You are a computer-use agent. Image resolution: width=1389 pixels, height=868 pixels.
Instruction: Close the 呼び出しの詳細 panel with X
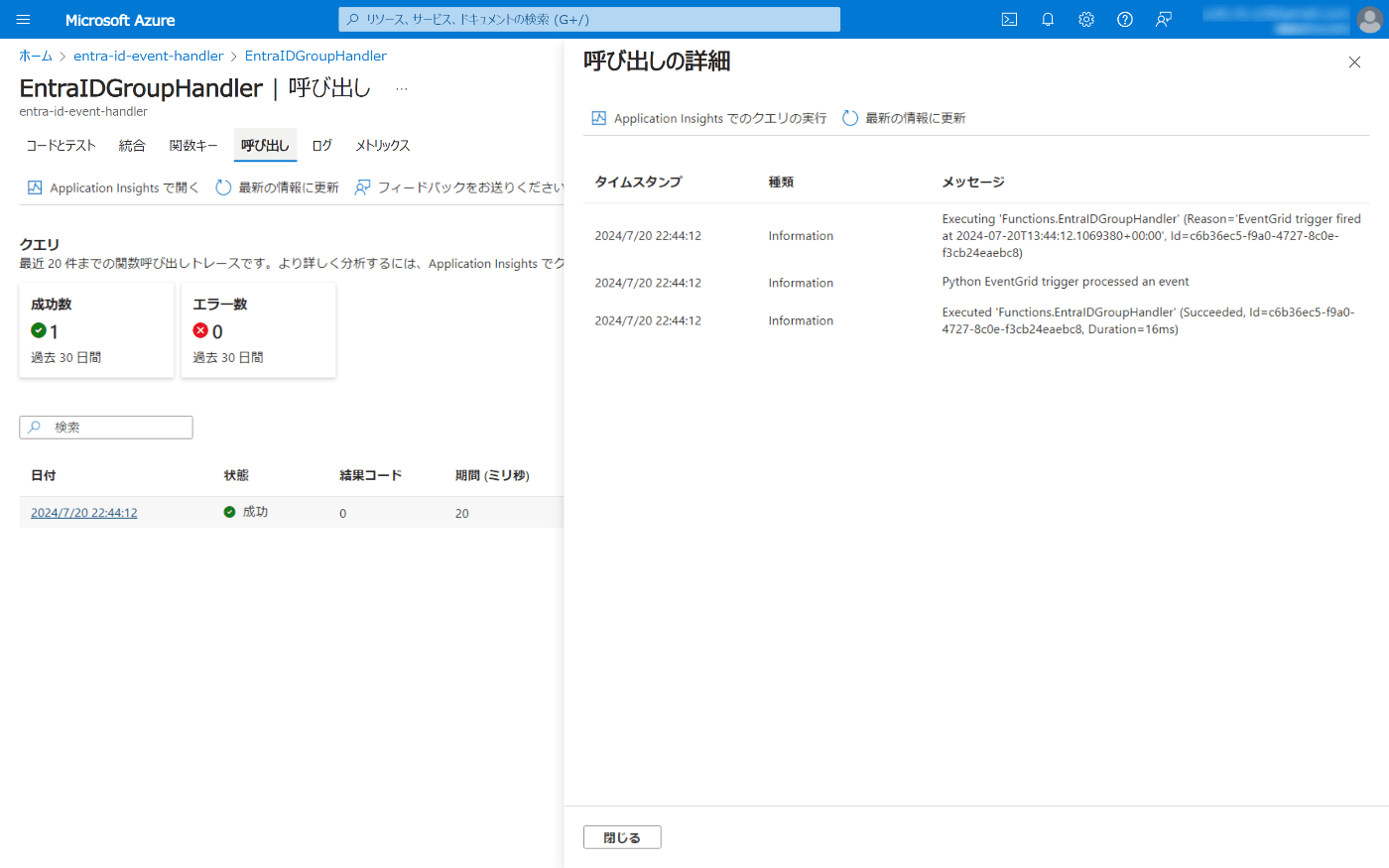[1354, 62]
